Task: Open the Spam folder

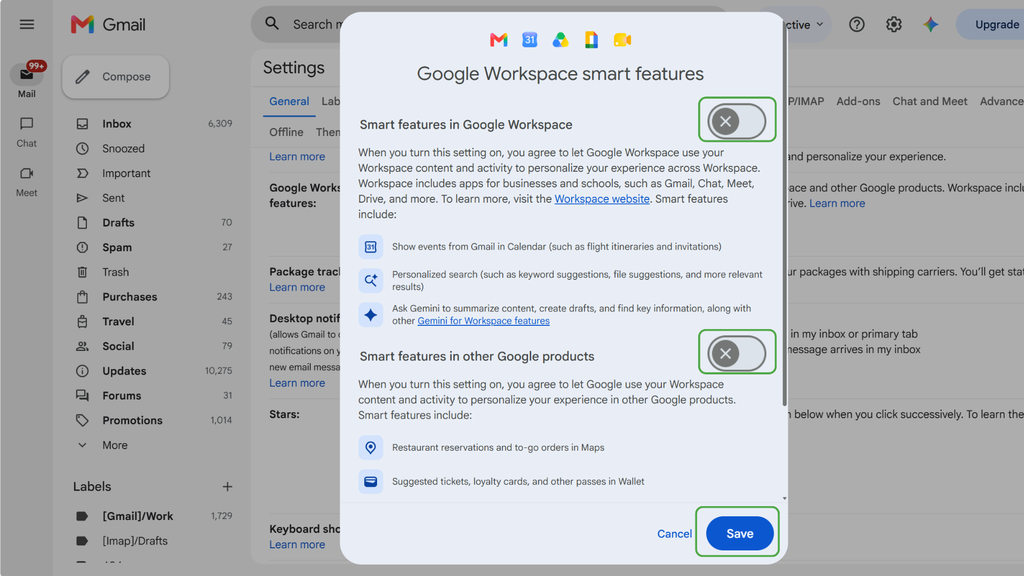Action: pyautogui.click(x=154, y=248)
